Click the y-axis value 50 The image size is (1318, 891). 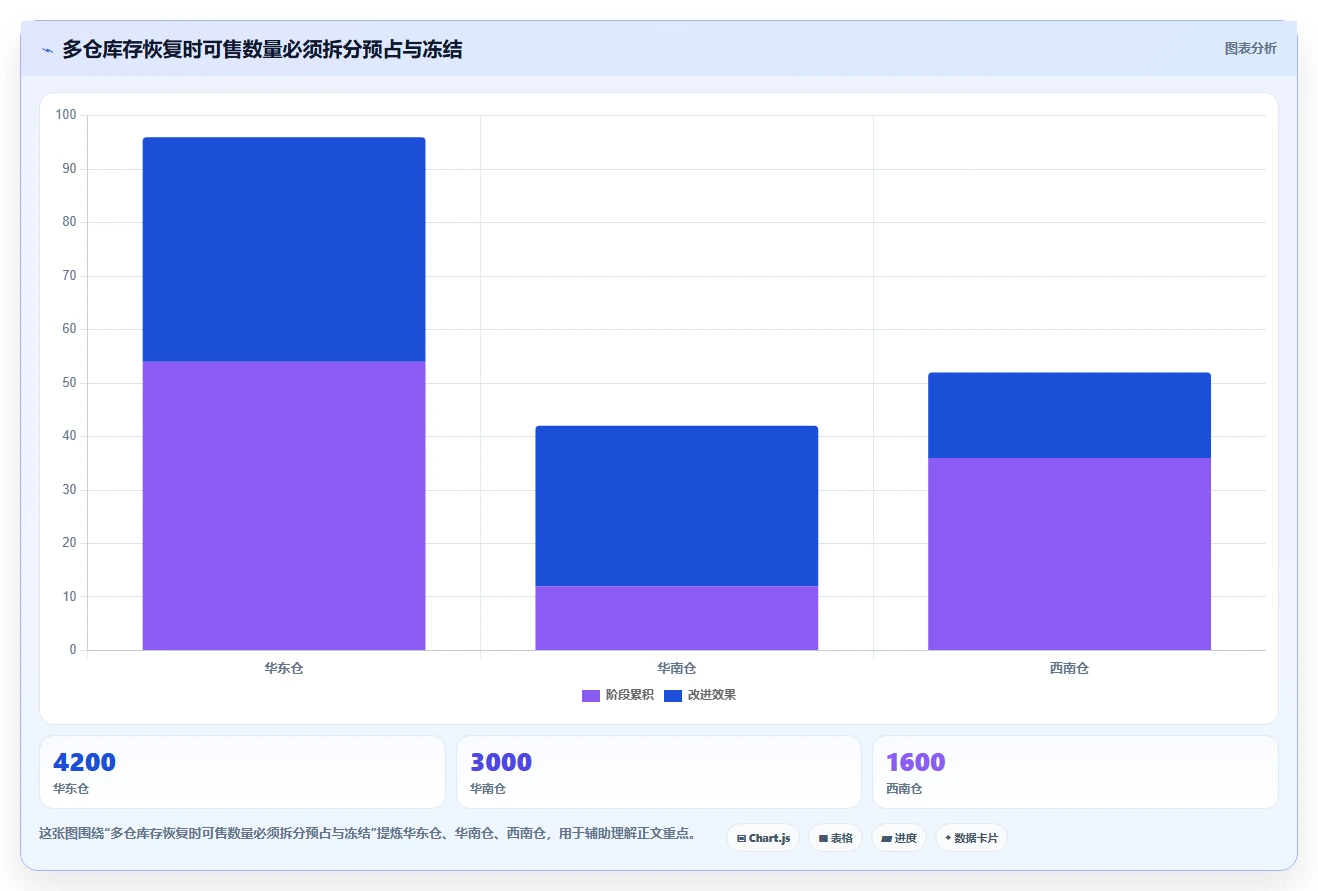[69, 383]
